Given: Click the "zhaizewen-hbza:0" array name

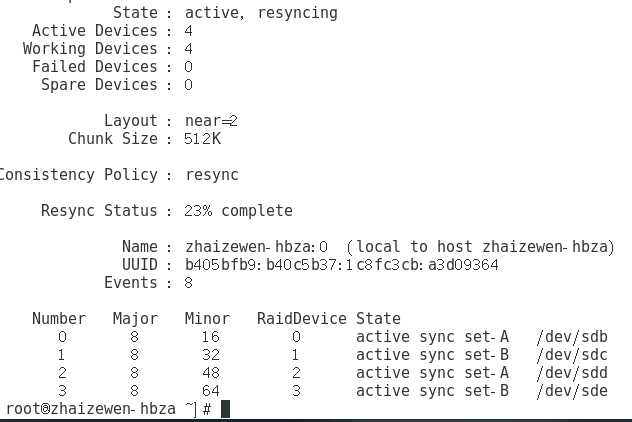Looking at the screenshot, I should 257,247.
